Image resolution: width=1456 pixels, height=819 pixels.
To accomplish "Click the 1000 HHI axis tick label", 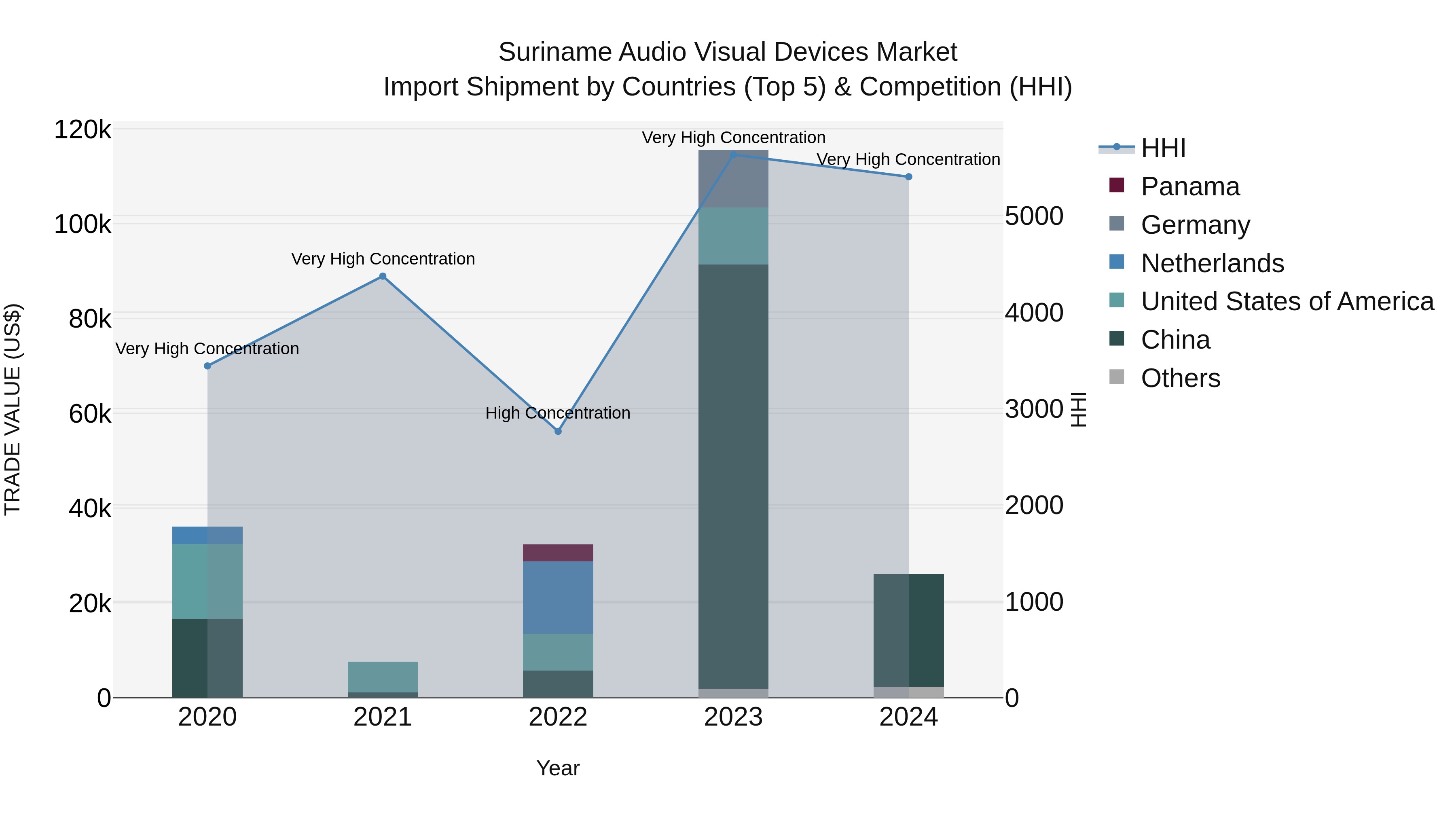I will [x=1034, y=601].
